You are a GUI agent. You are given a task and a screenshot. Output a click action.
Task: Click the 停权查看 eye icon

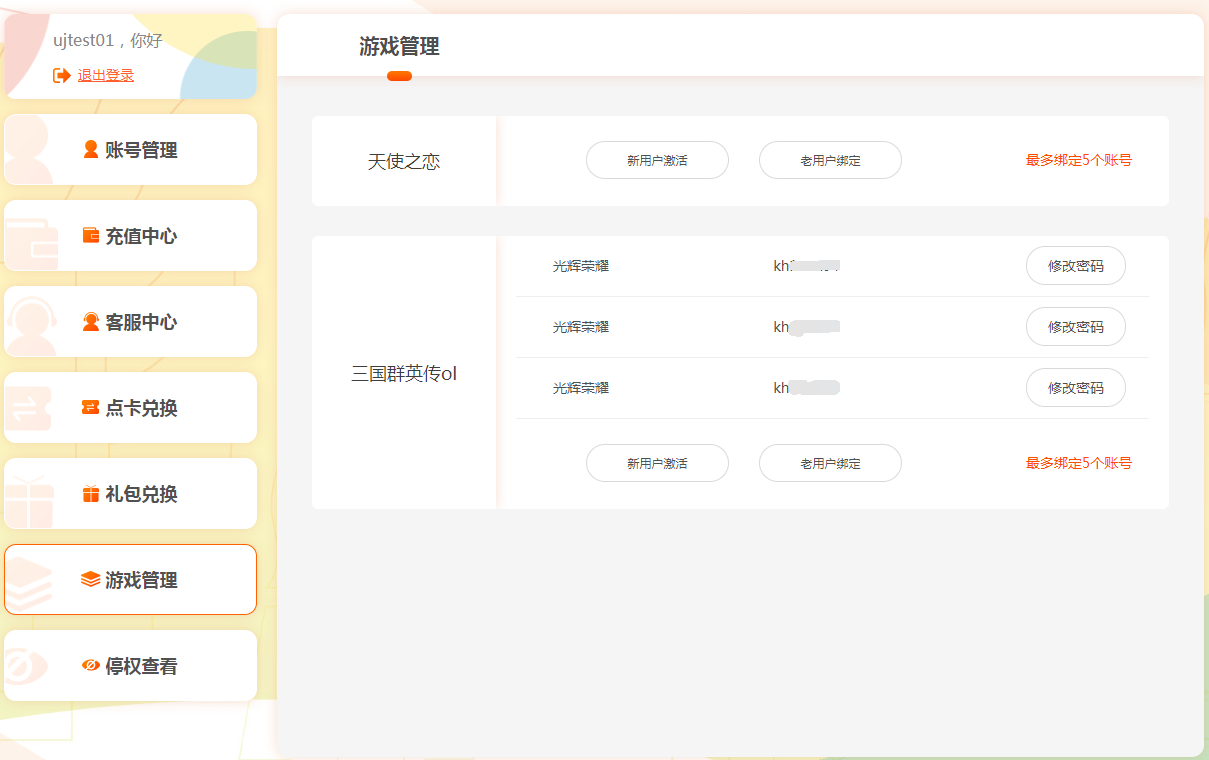(x=91, y=666)
